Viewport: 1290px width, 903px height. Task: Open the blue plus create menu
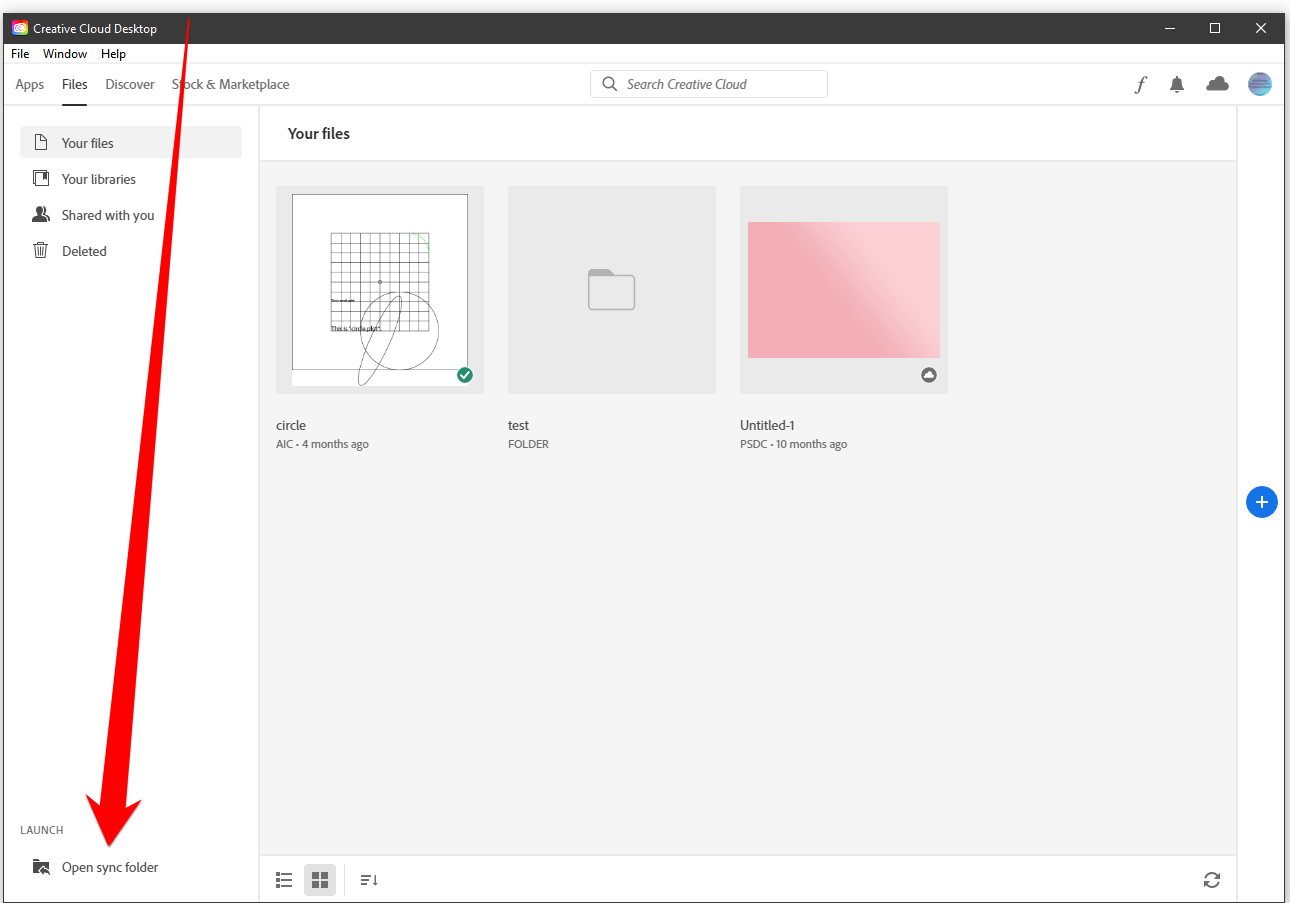1261,502
